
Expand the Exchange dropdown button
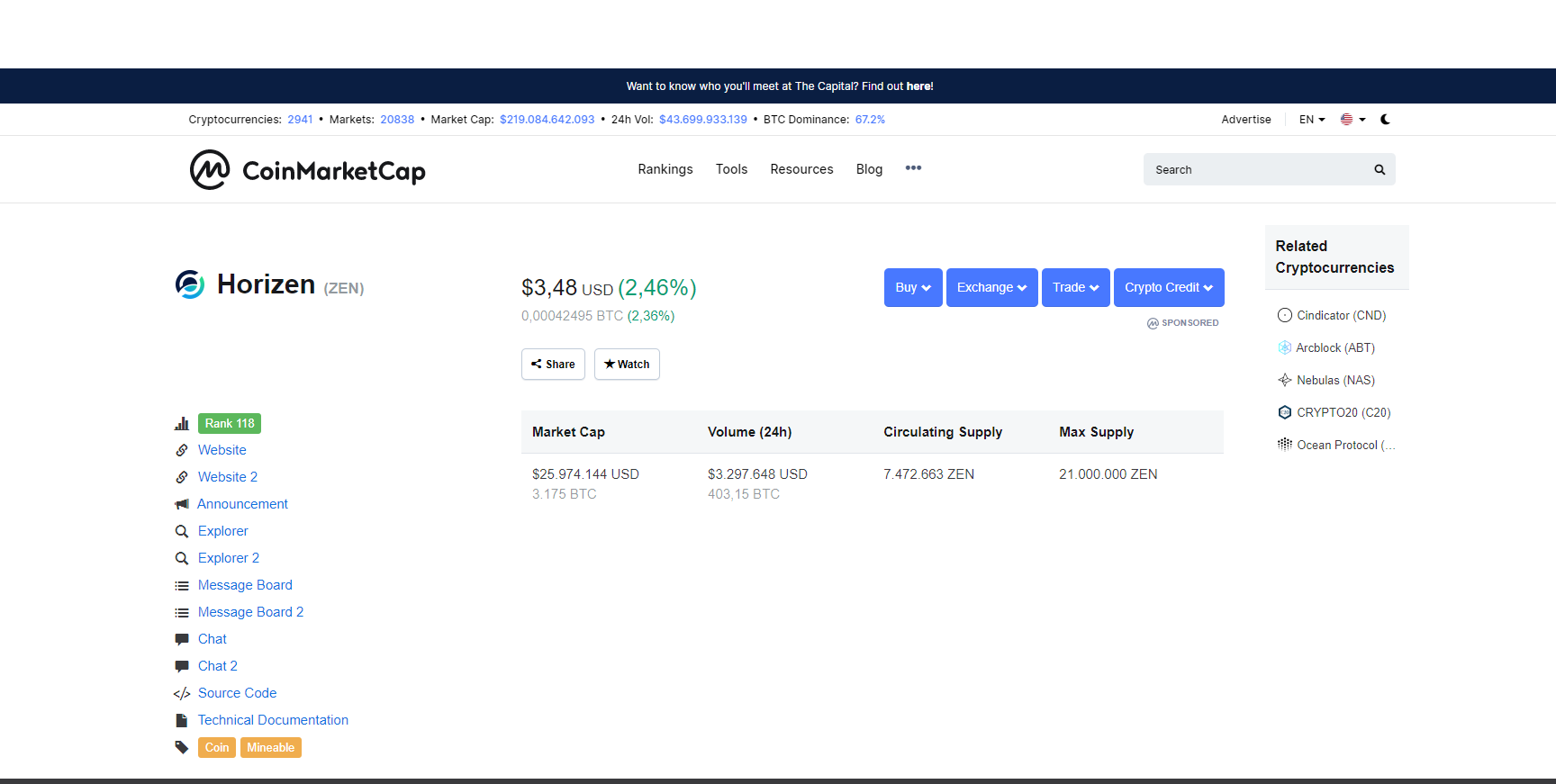992,287
